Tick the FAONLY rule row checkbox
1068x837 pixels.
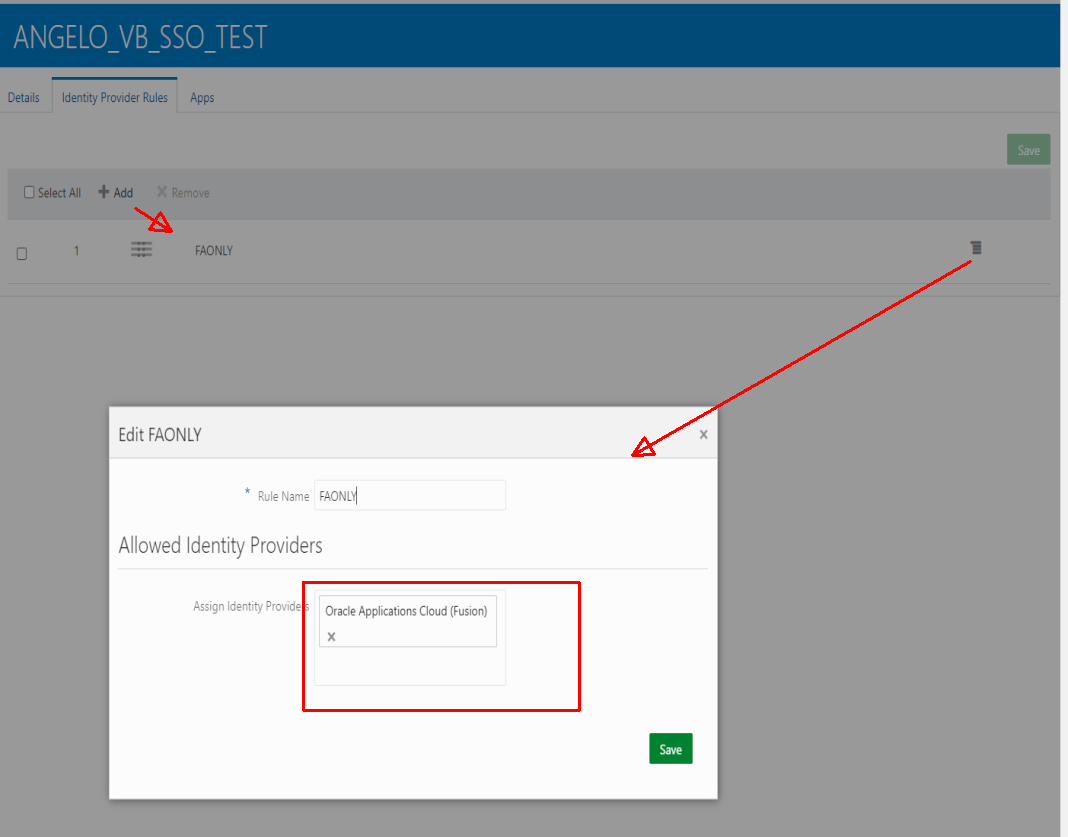pyautogui.click(x=22, y=254)
